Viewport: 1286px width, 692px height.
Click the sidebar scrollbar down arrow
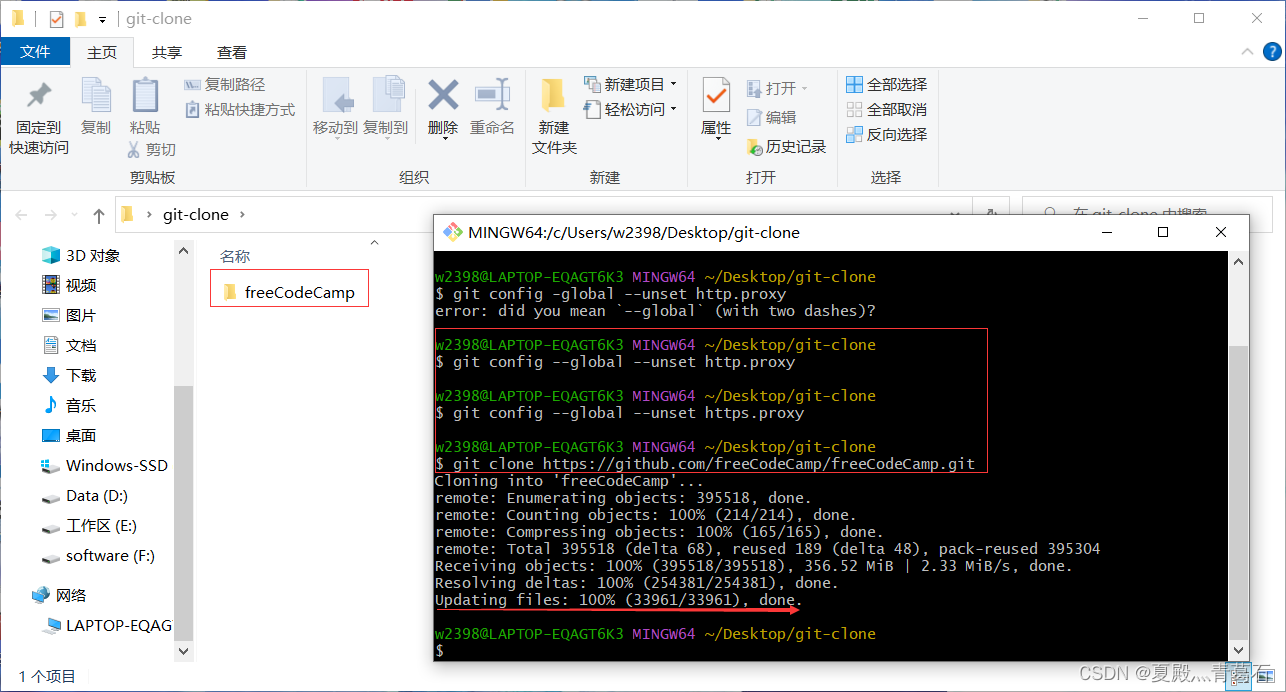point(183,650)
